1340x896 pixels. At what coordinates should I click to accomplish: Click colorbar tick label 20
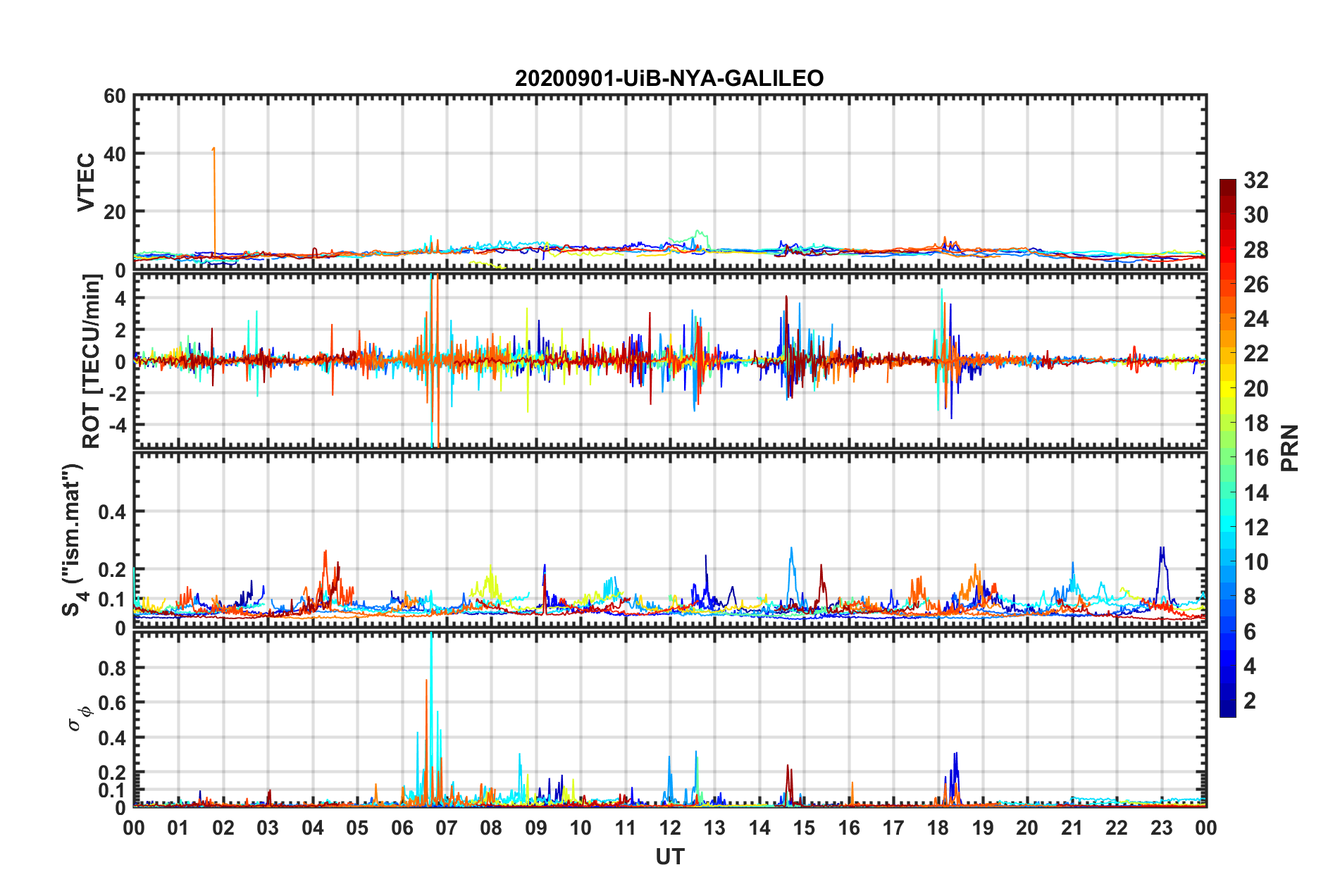[1256, 389]
